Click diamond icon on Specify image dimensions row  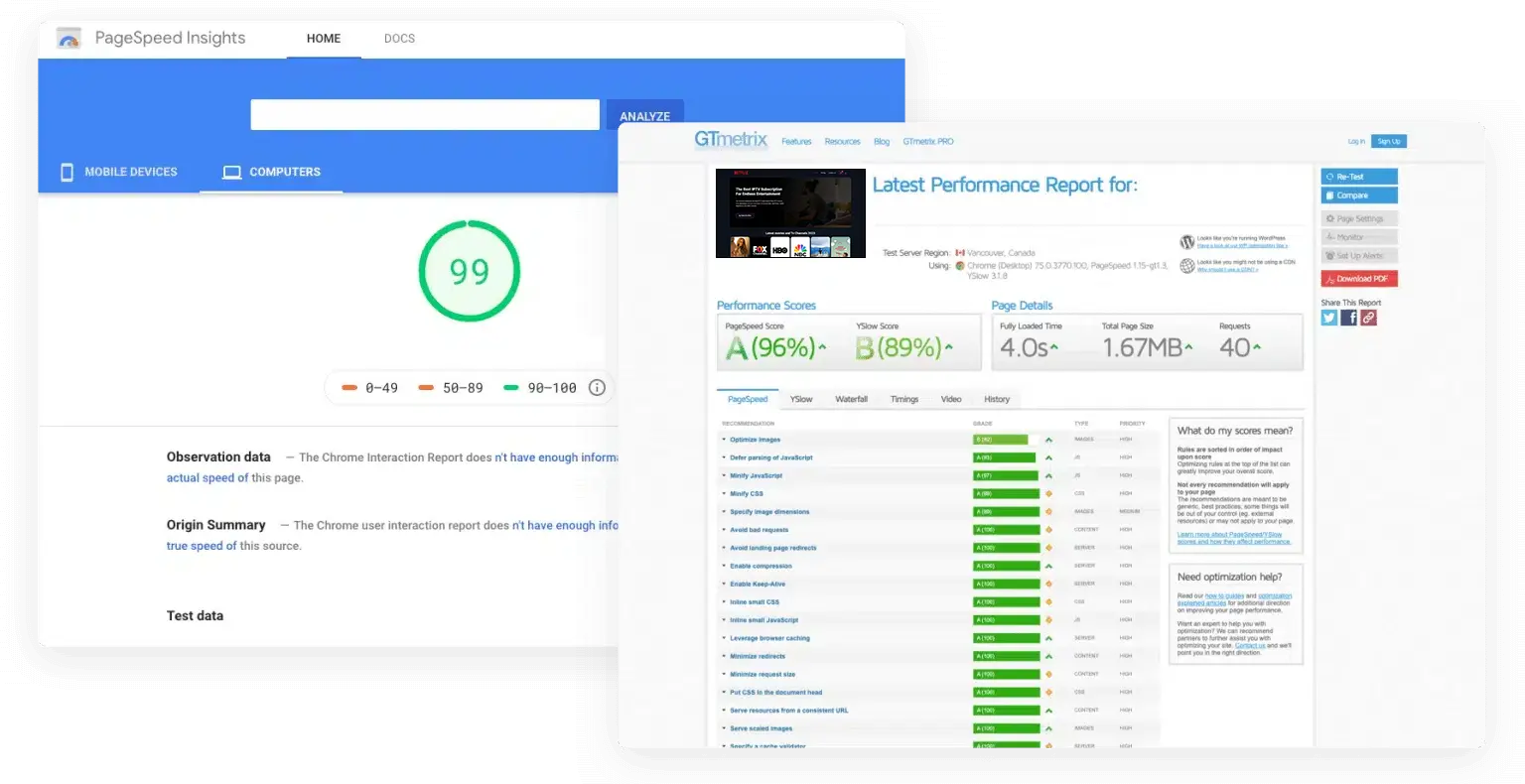1048,512
